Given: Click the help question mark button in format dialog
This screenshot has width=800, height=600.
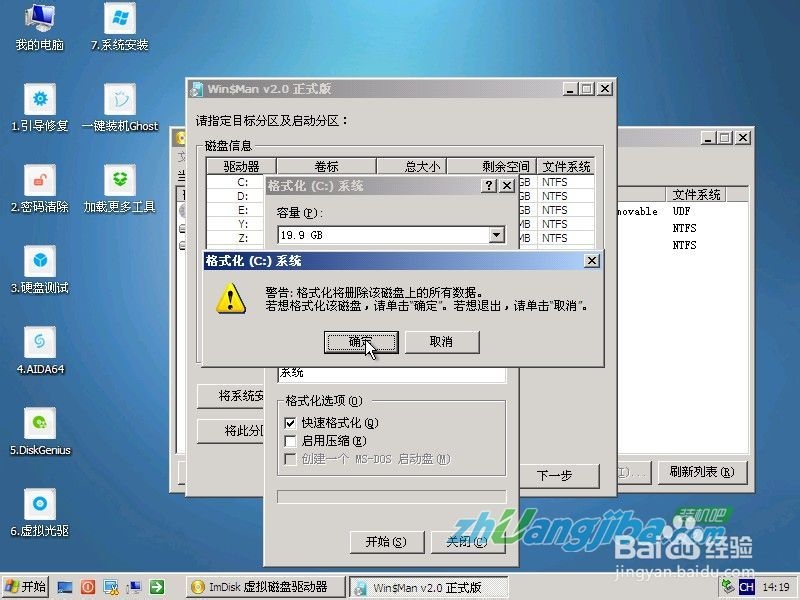Looking at the screenshot, I should tap(489, 186).
